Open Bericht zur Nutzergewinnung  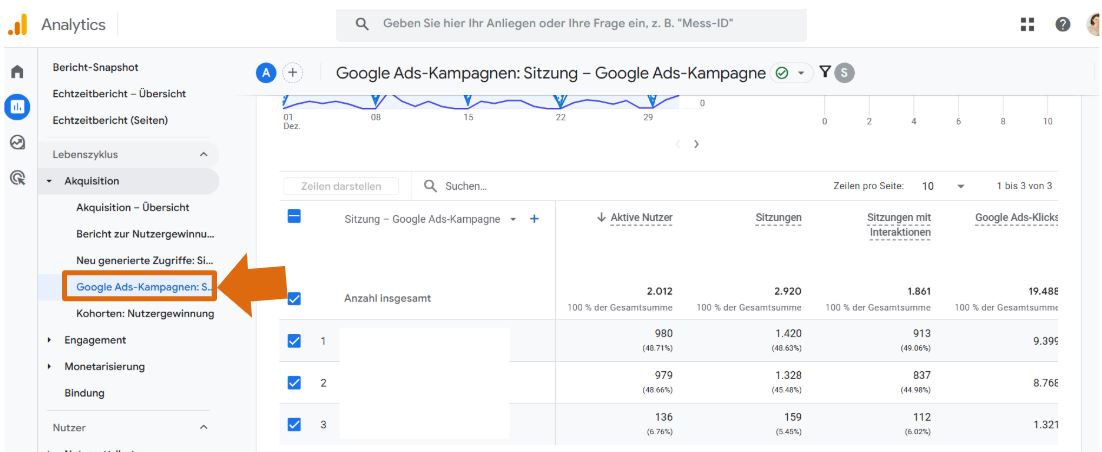145,234
